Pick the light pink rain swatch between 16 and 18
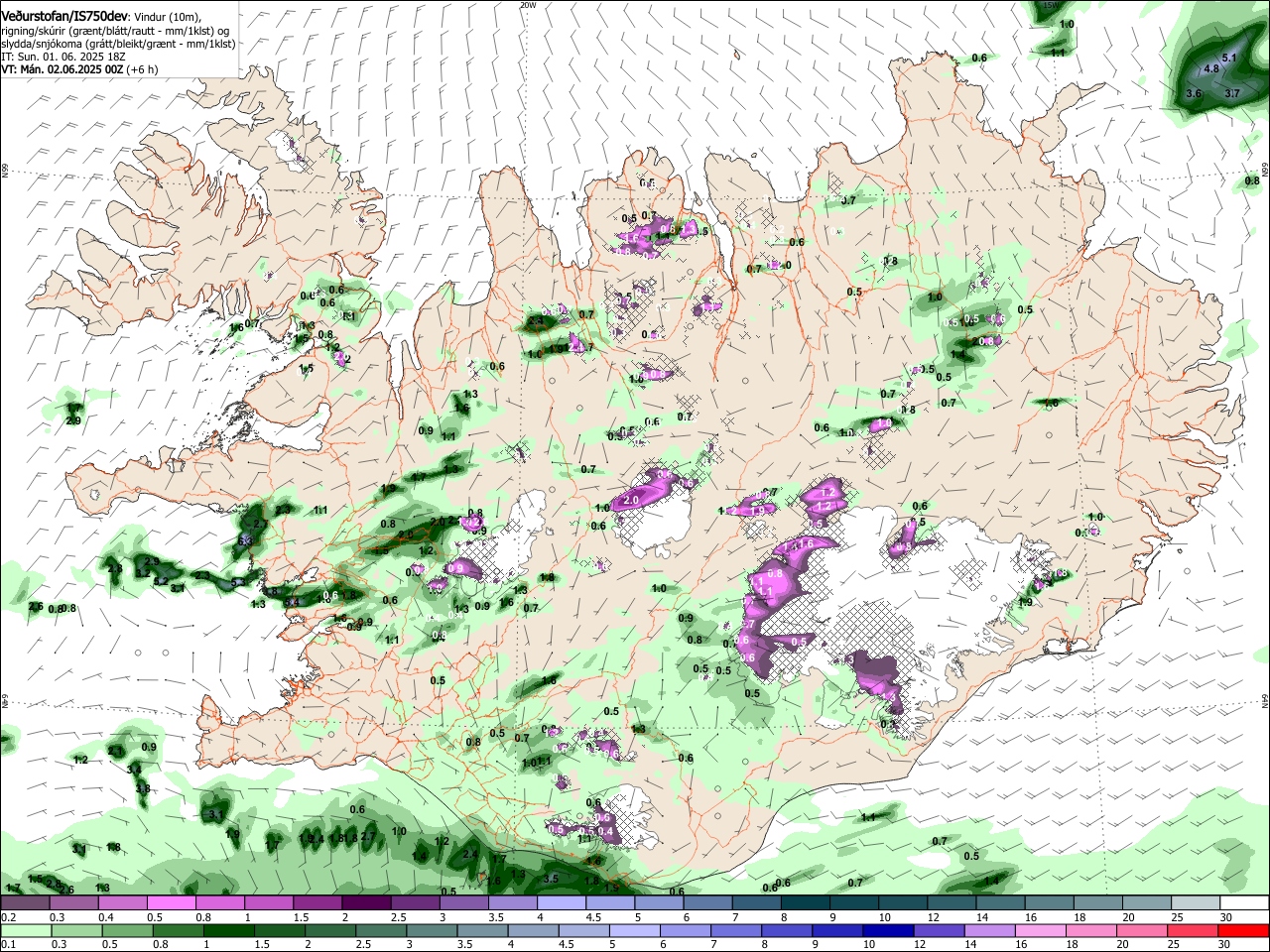Viewport: 1270px width, 952px height. [x=1040, y=931]
